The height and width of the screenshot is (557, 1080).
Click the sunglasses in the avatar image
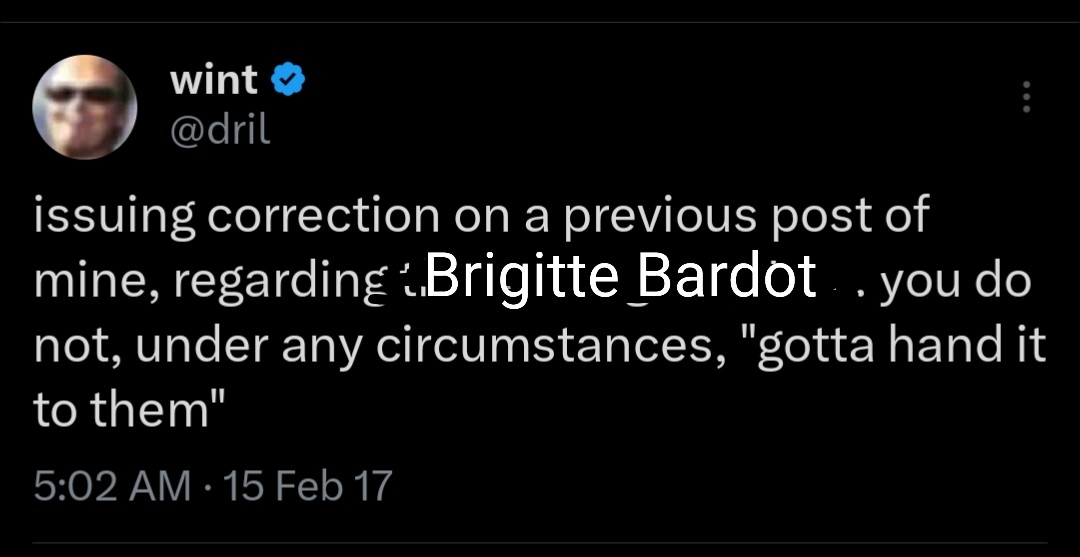(x=82, y=96)
